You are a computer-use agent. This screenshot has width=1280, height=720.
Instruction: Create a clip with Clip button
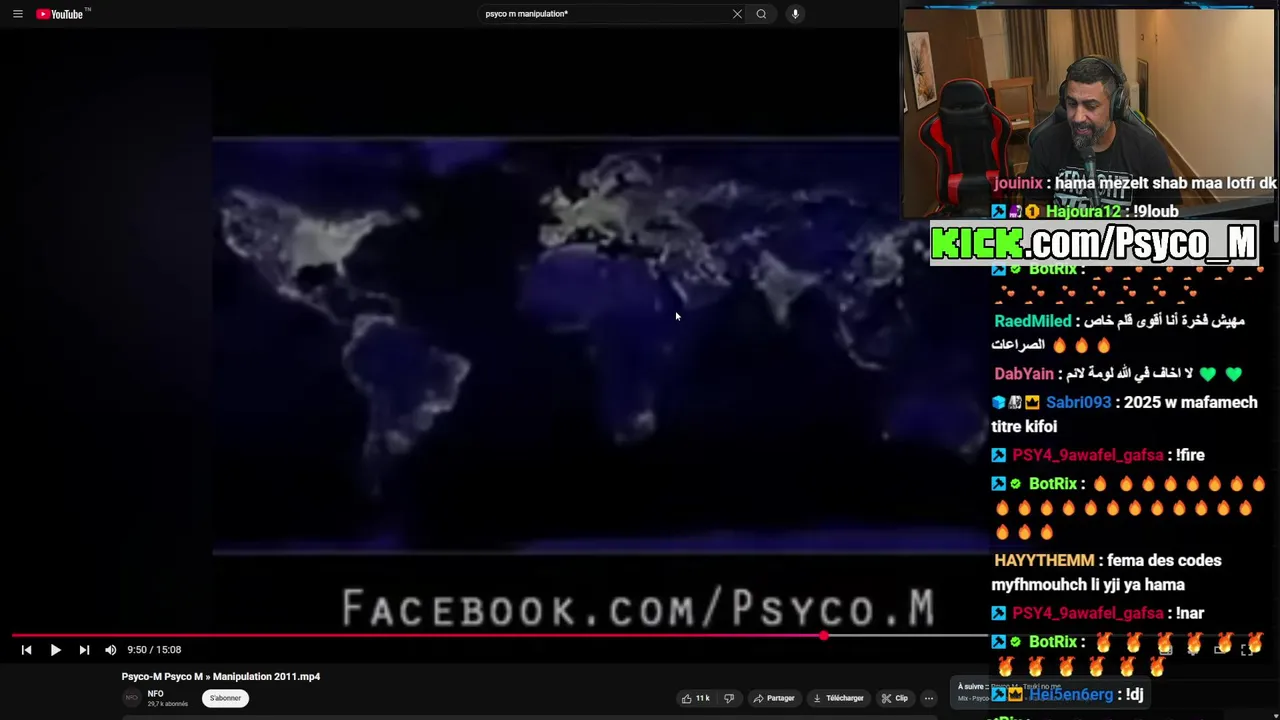pos(895,698)
